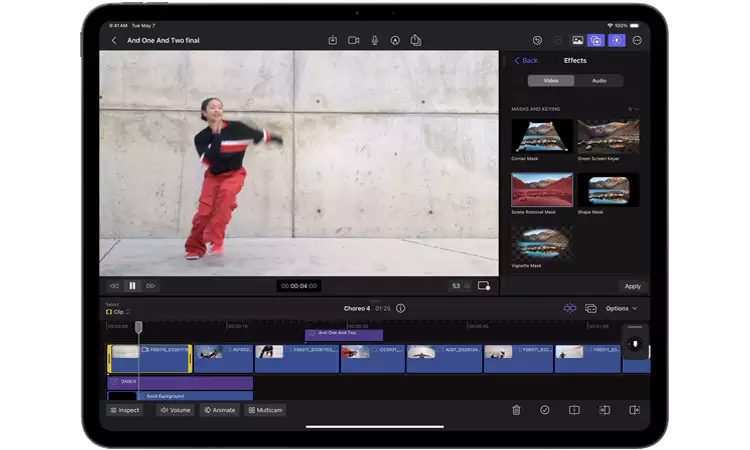This screenshot has height=450, width=750.
Task: Split clip at playhead icon
Action: pyautogui.click(x=574, y=410)
